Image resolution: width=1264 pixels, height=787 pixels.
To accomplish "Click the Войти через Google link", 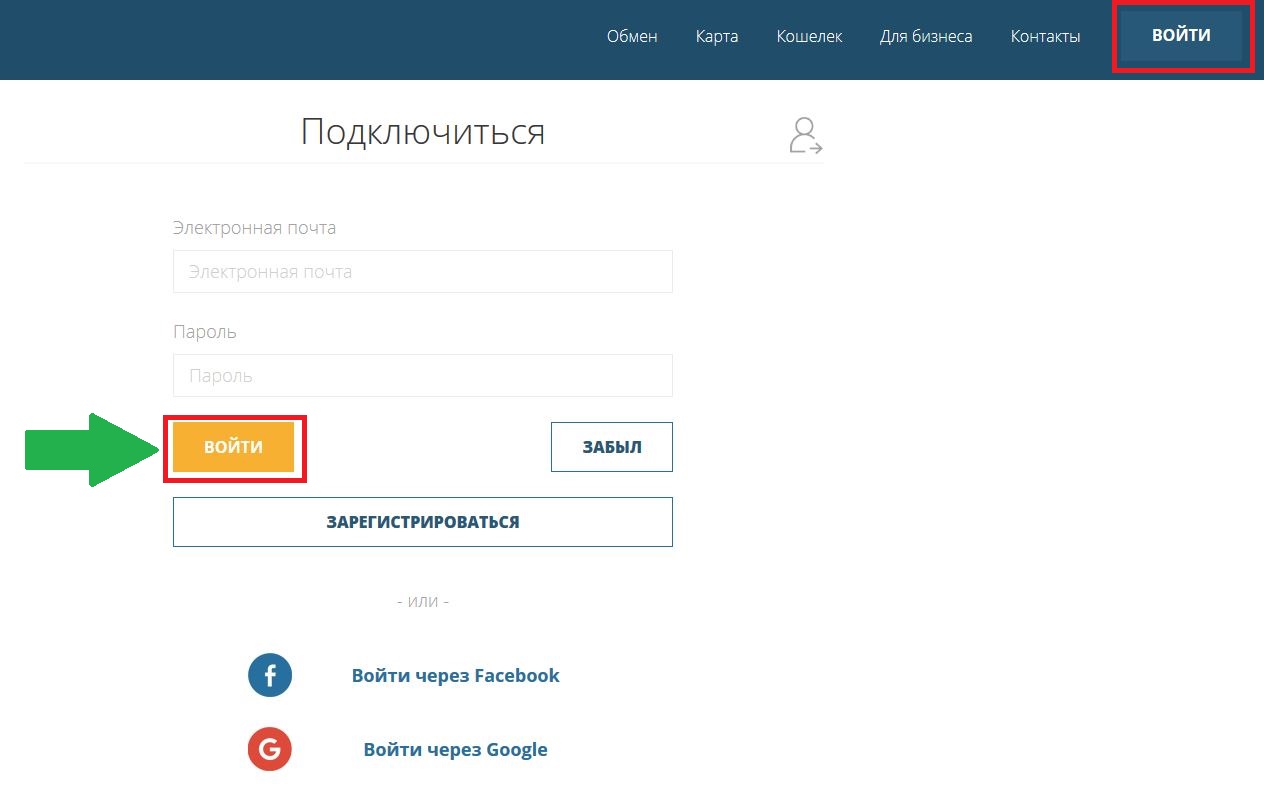I will [x=455, y=748].
